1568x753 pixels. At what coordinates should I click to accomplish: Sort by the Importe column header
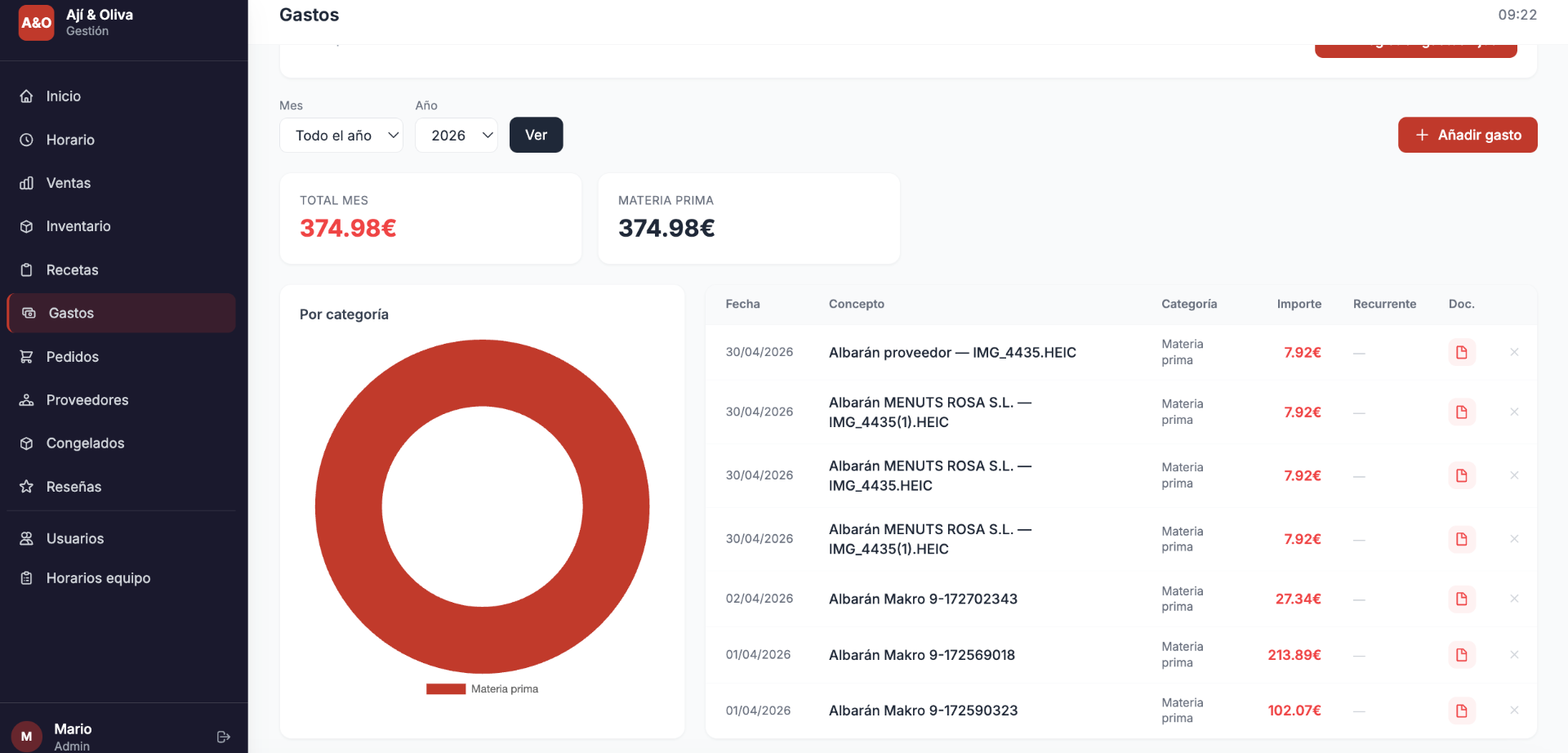1298,304
